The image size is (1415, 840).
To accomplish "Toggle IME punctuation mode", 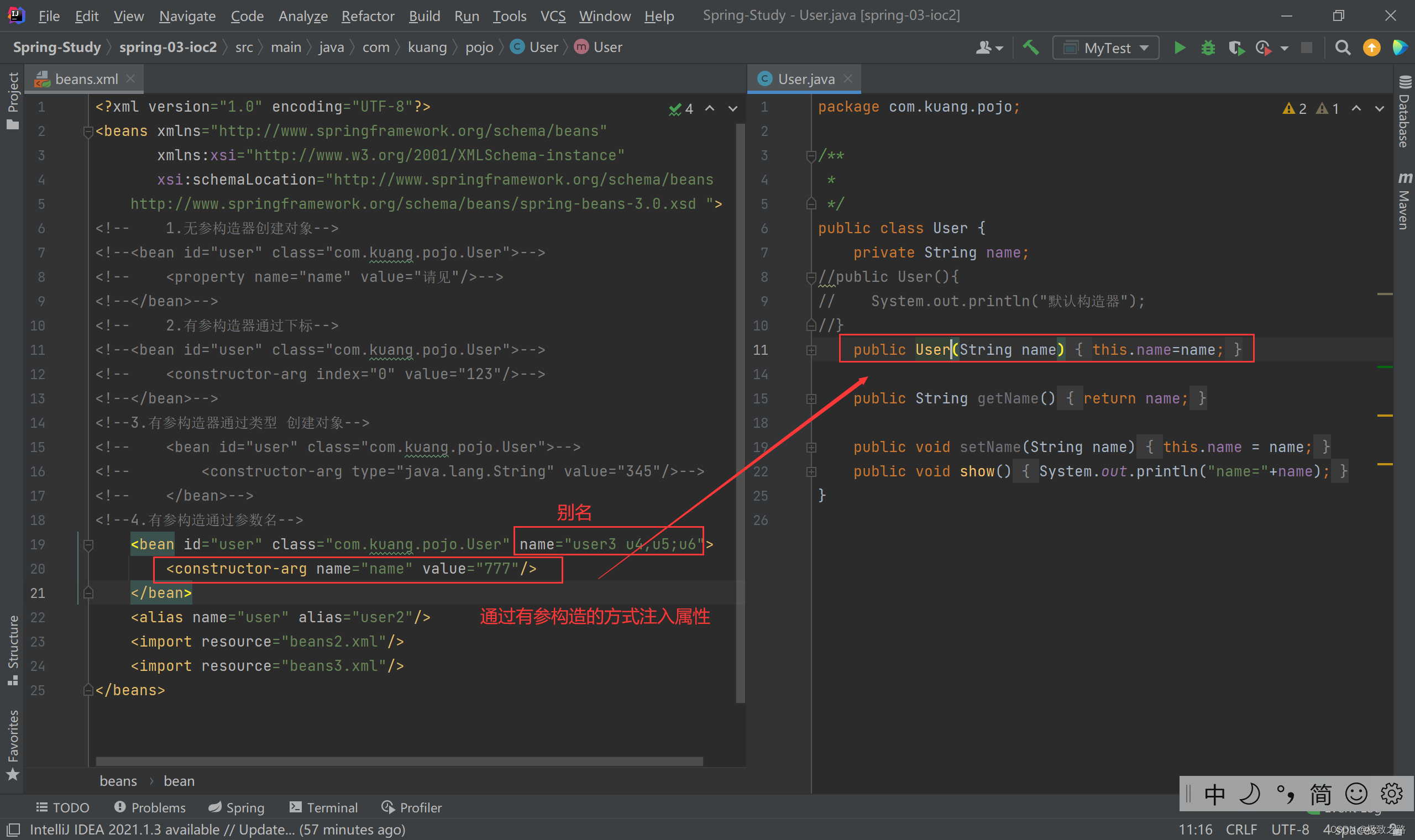I will (1286, 794).
